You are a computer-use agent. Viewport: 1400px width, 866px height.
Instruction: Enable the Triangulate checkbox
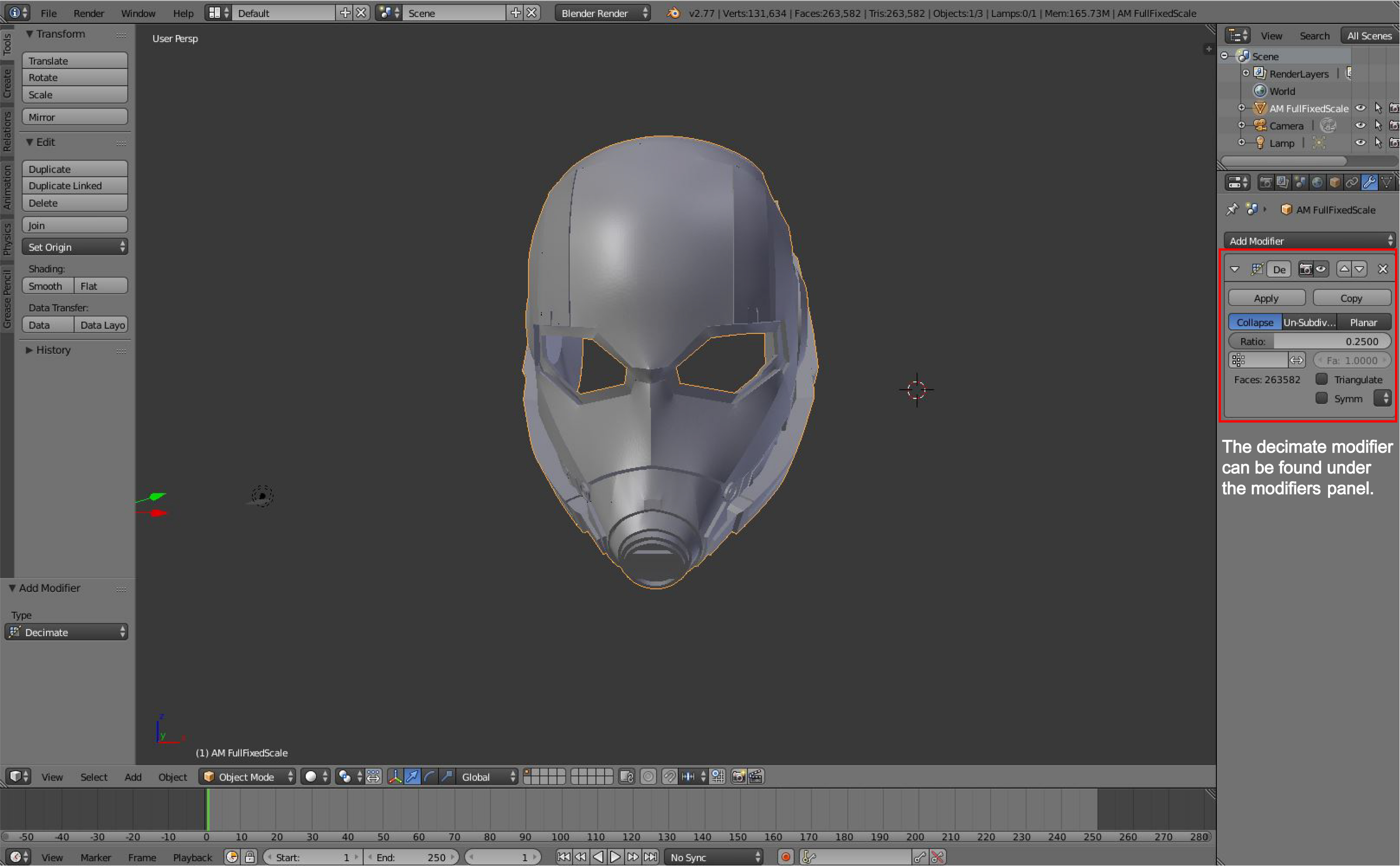pos(1322,379)
